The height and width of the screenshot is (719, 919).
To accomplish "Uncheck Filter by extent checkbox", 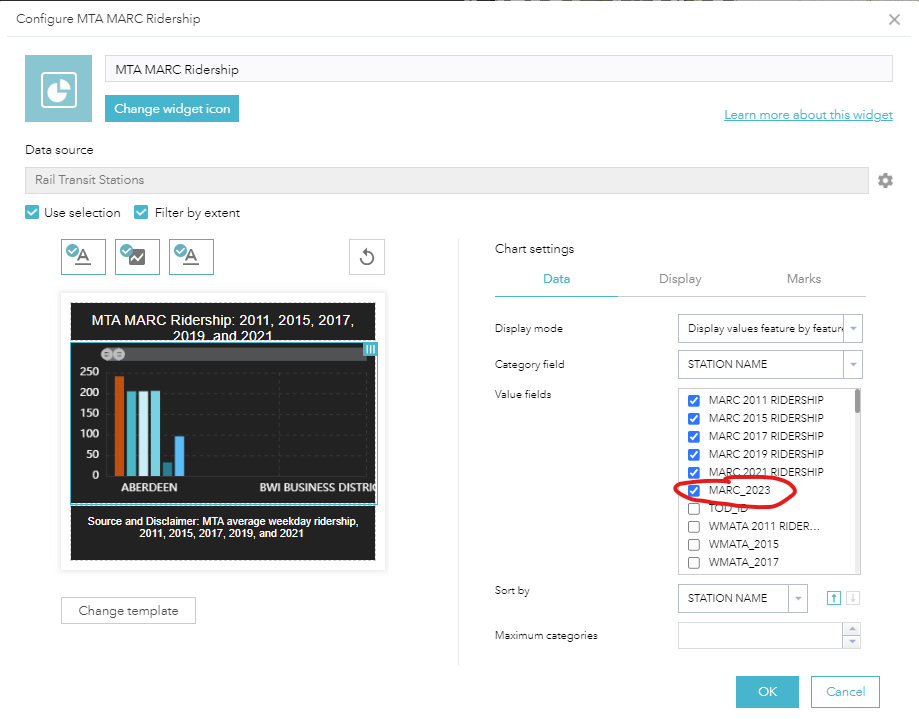I will coord(141,212).
